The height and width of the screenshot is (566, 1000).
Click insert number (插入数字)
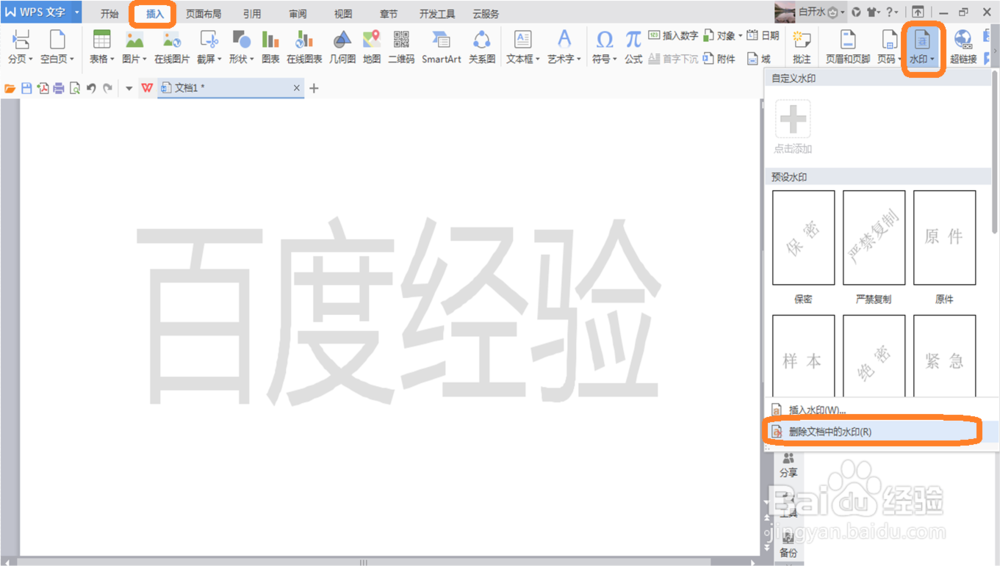coord(673,36)
